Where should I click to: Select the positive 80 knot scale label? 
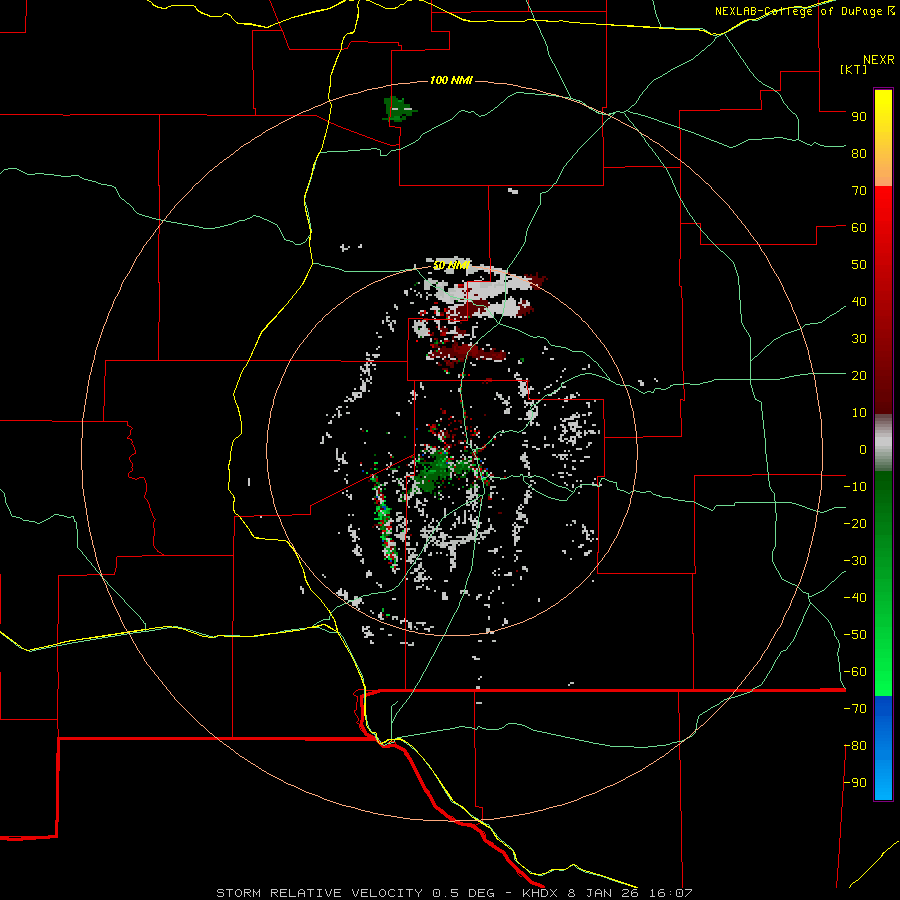click(859, 153)
